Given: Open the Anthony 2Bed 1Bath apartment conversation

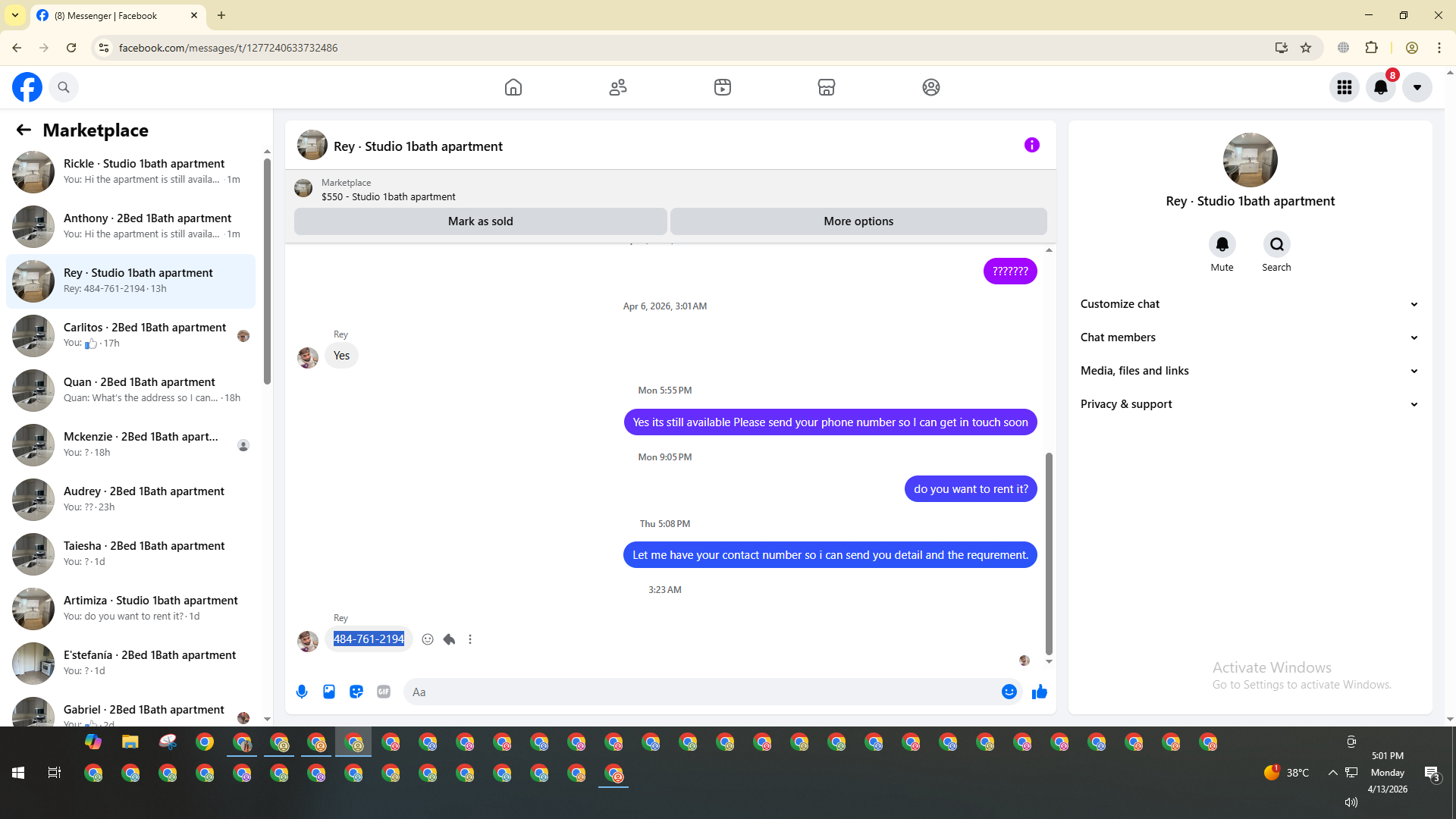Looking at the screenshot, I should [x=130, y=226].
